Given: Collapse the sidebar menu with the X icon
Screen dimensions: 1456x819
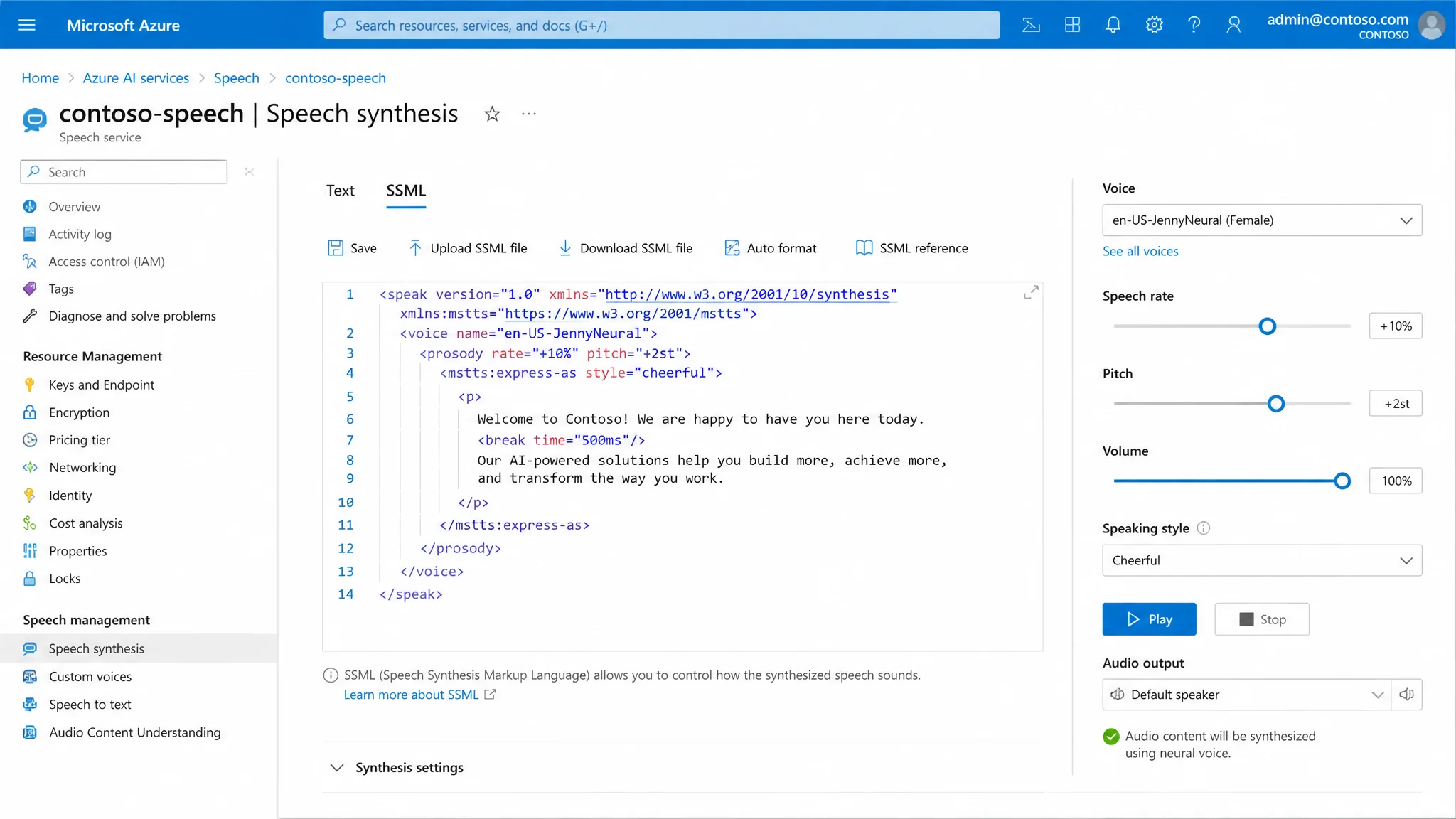Looking at the screenshot, I should pyautogui.click(x=249, y=172).
